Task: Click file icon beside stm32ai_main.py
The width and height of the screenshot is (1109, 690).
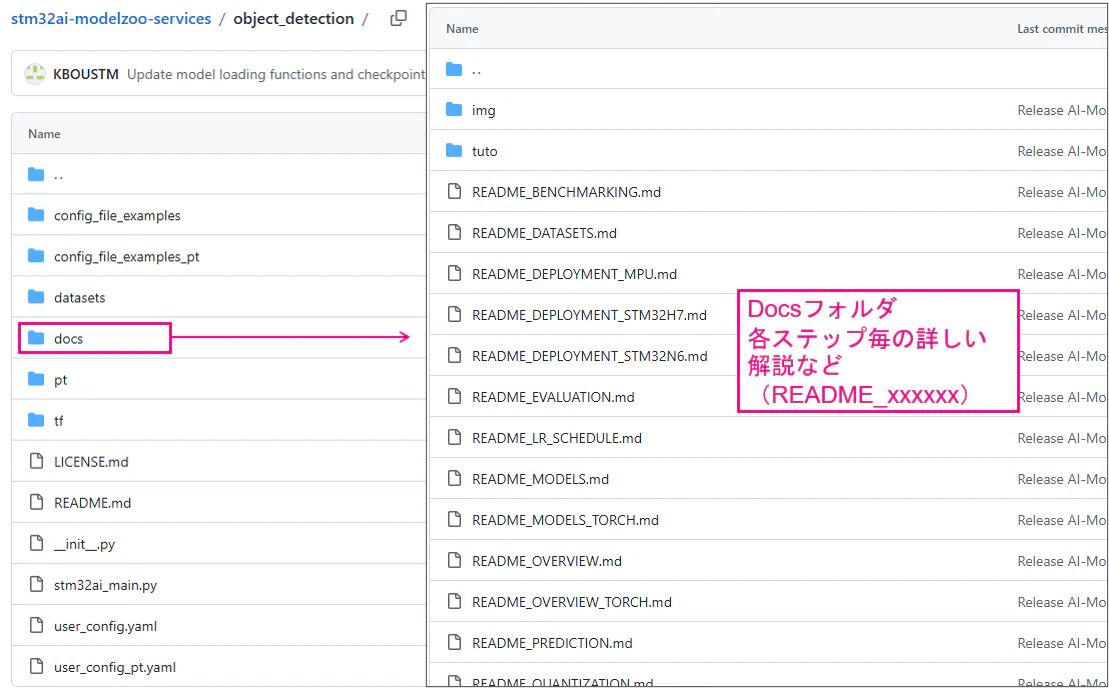Action: coord(36,584)
